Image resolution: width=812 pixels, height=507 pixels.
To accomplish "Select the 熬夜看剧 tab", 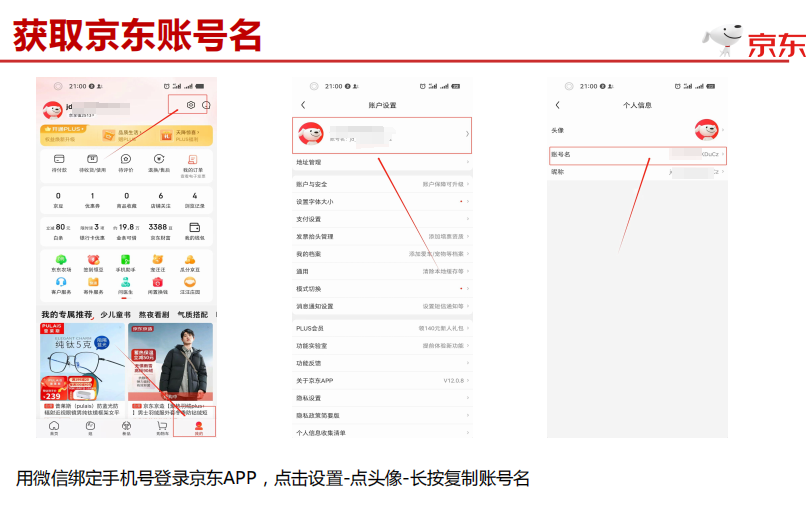I will point(154,314).
